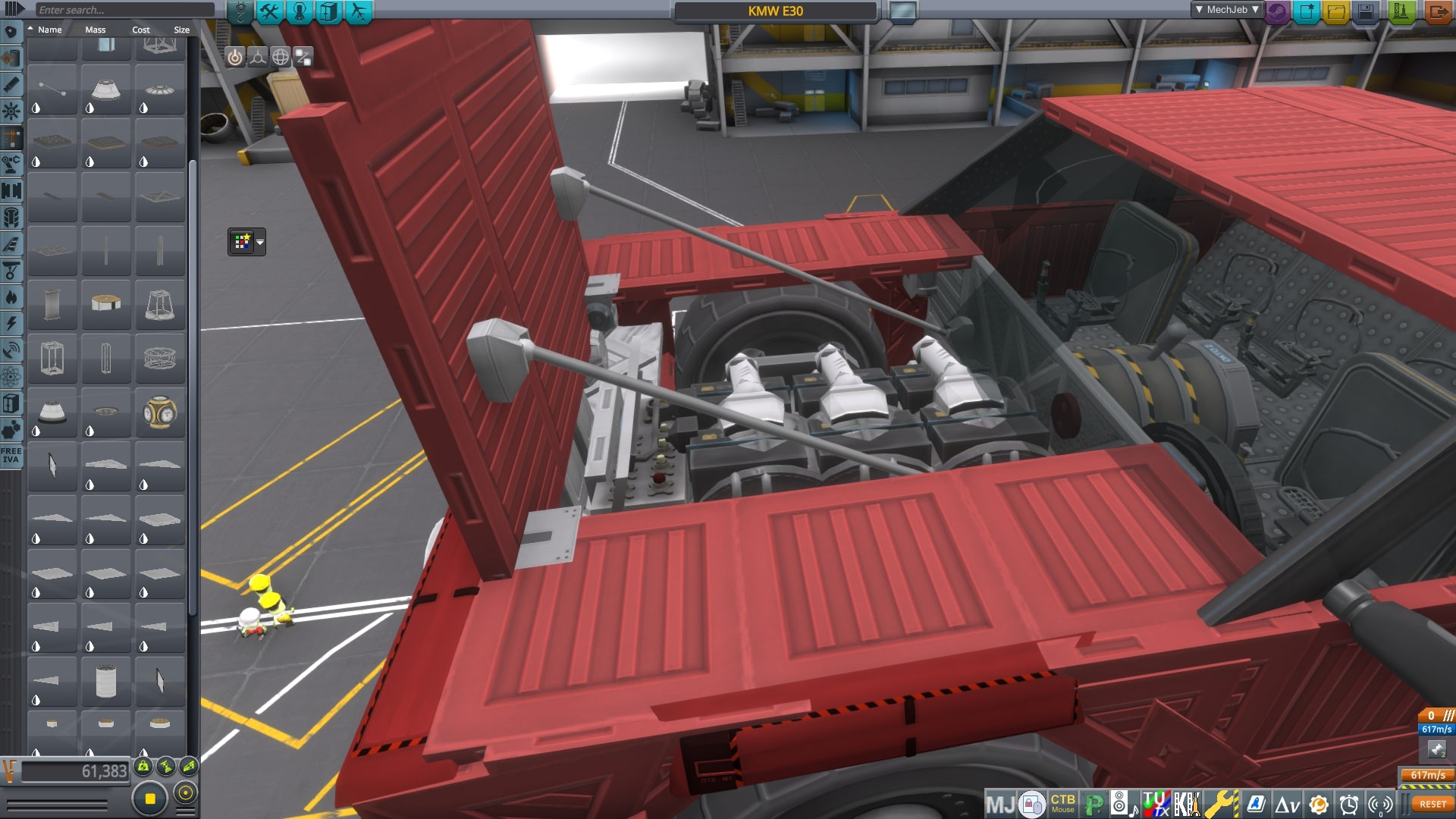Open the color grid dropdown arrow

click(x=260, y=242)
